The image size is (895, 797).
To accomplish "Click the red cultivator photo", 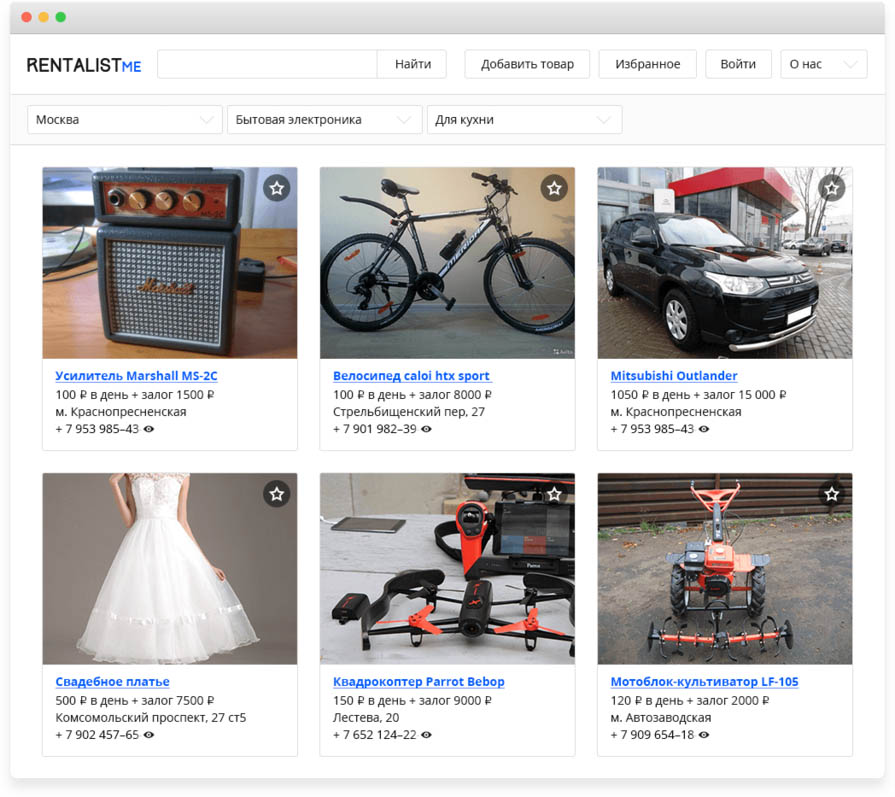I will click(x=725, y=569).
